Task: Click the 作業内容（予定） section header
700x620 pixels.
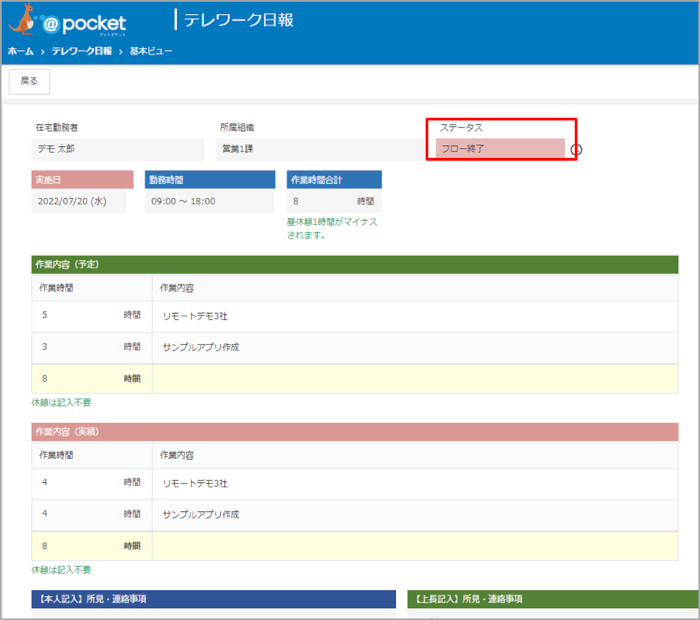Action: [355, 265]
